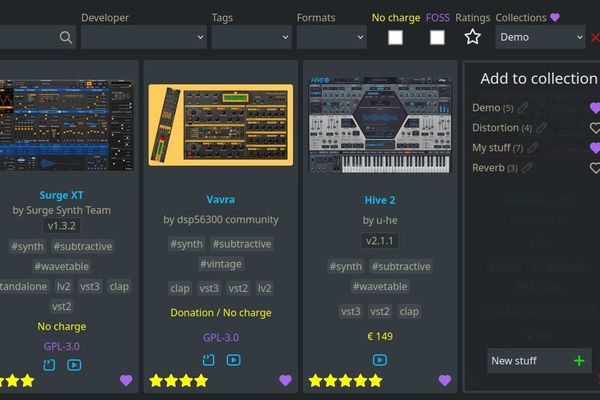Click the Hive 2 synth screenshot thumbnail
Image resolution: width=600 pixels, height=400 pixels.
pos(380,125)
